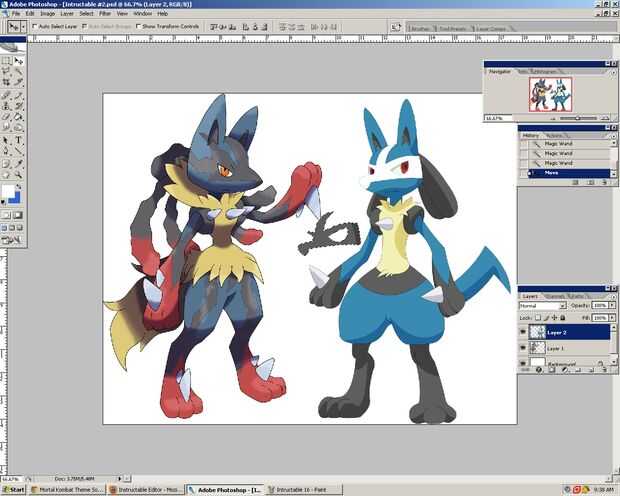Select the Lasso tool
The image size is (620, 496).
(x=6, y=73)
